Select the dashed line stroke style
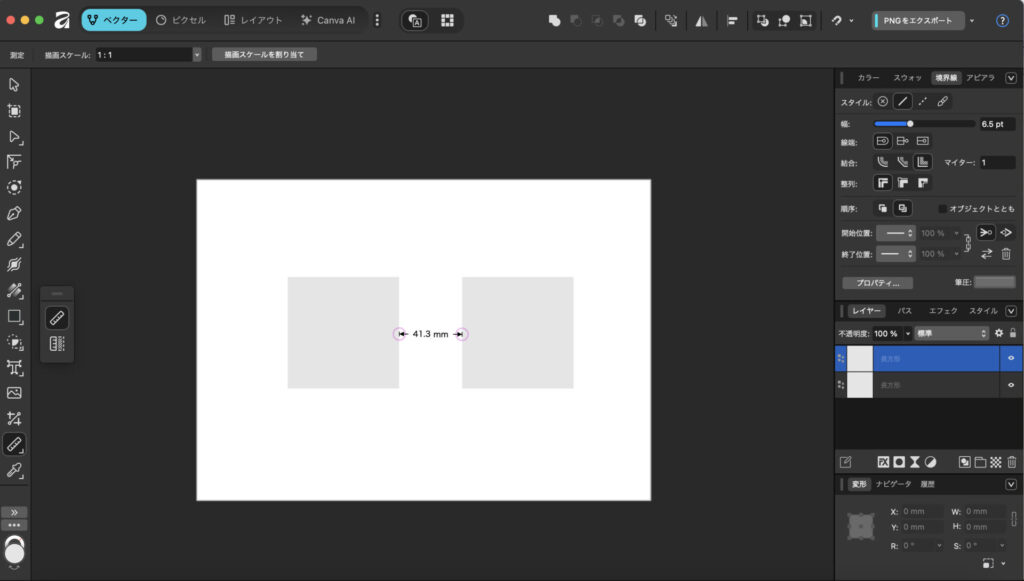Image resolution: width=1024 pixels, height=581 pixels. tap(922, 101)
